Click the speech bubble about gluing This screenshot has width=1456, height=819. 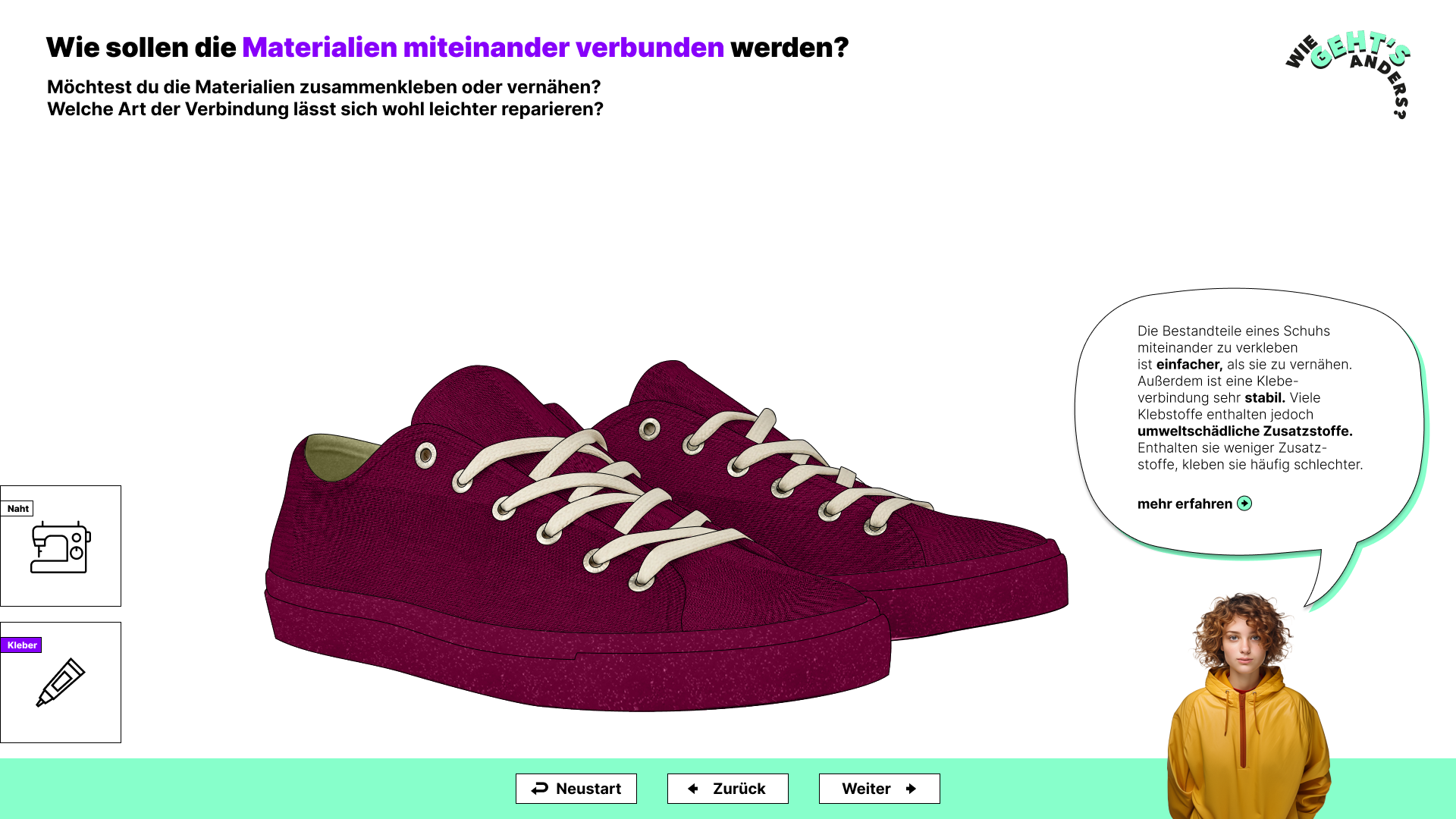(1250, 425)
